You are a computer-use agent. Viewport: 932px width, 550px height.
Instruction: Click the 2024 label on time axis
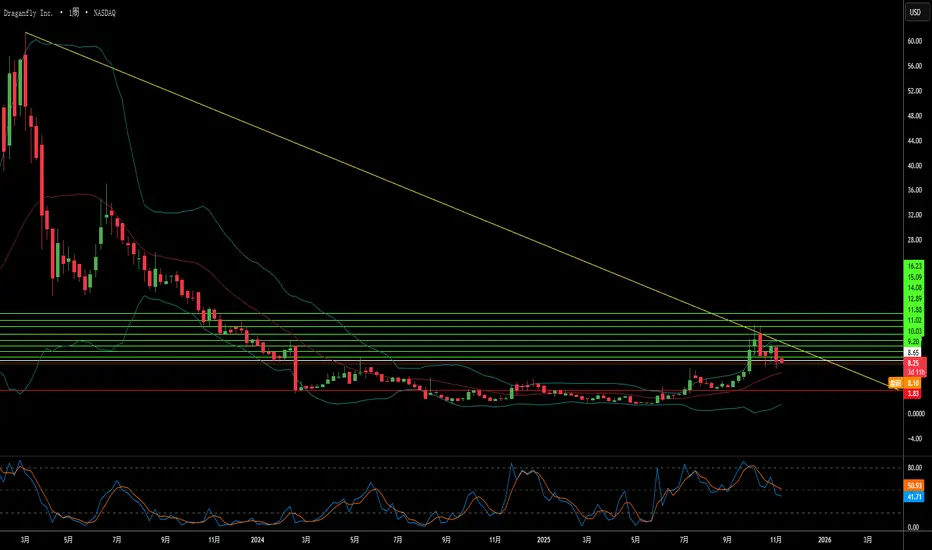click(256, 539)
